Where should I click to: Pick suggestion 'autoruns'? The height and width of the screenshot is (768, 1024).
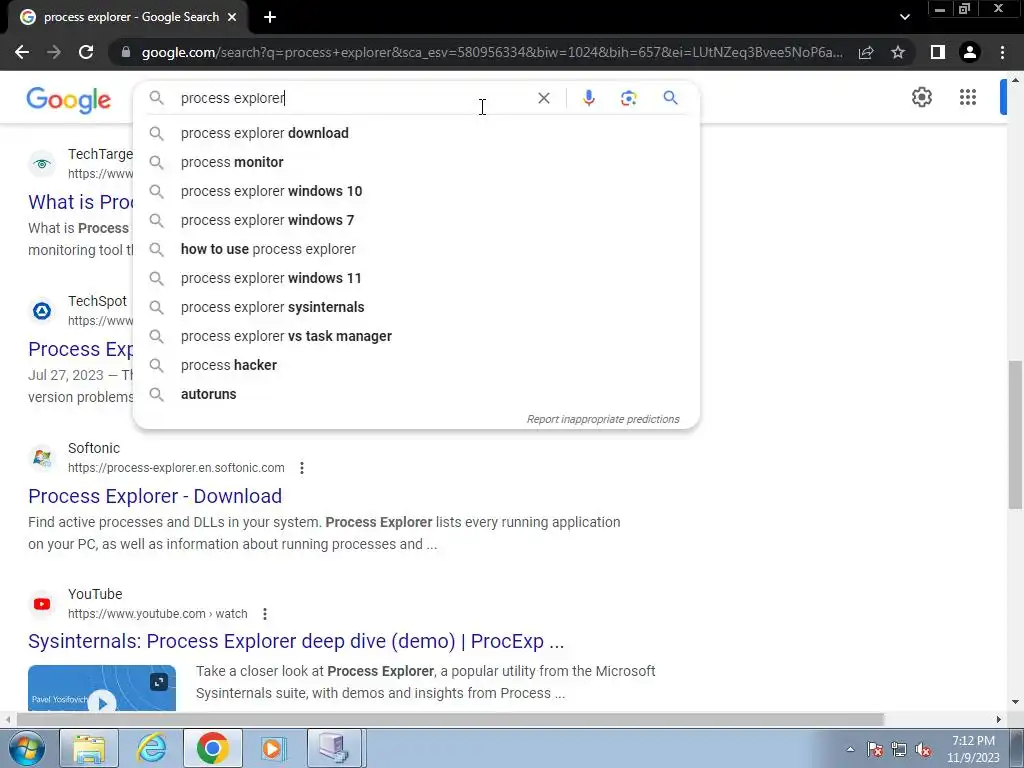(416, 394)
